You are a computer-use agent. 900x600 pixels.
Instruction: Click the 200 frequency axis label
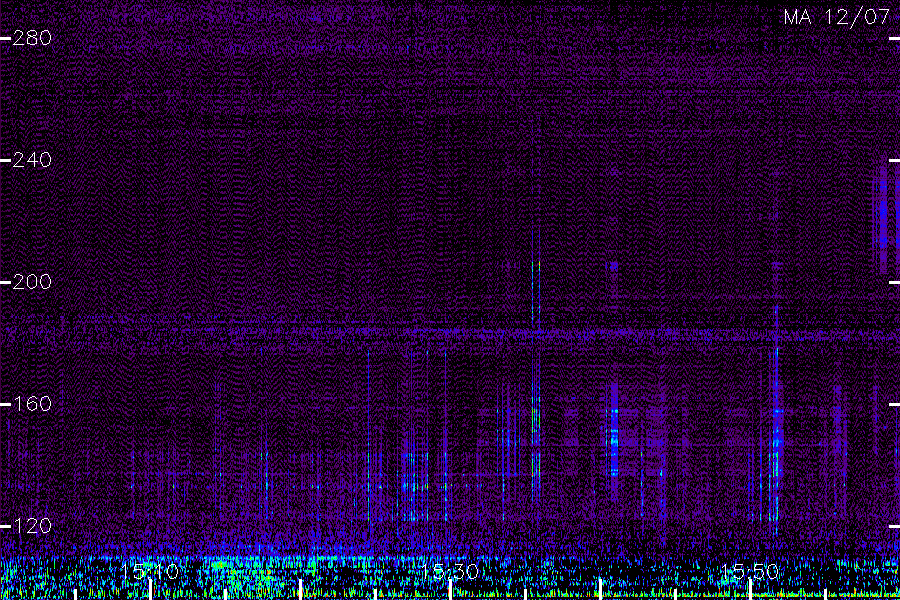(x=32, y=281)
